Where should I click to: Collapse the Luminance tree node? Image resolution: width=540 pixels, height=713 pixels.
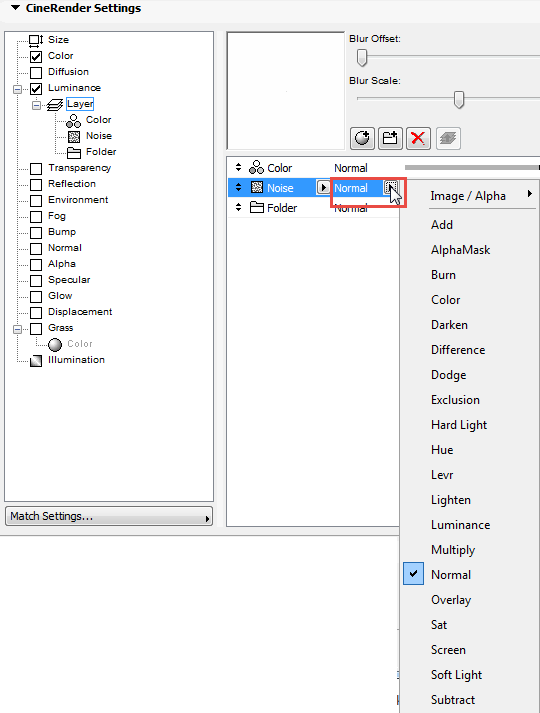click(x=17, y=89)
